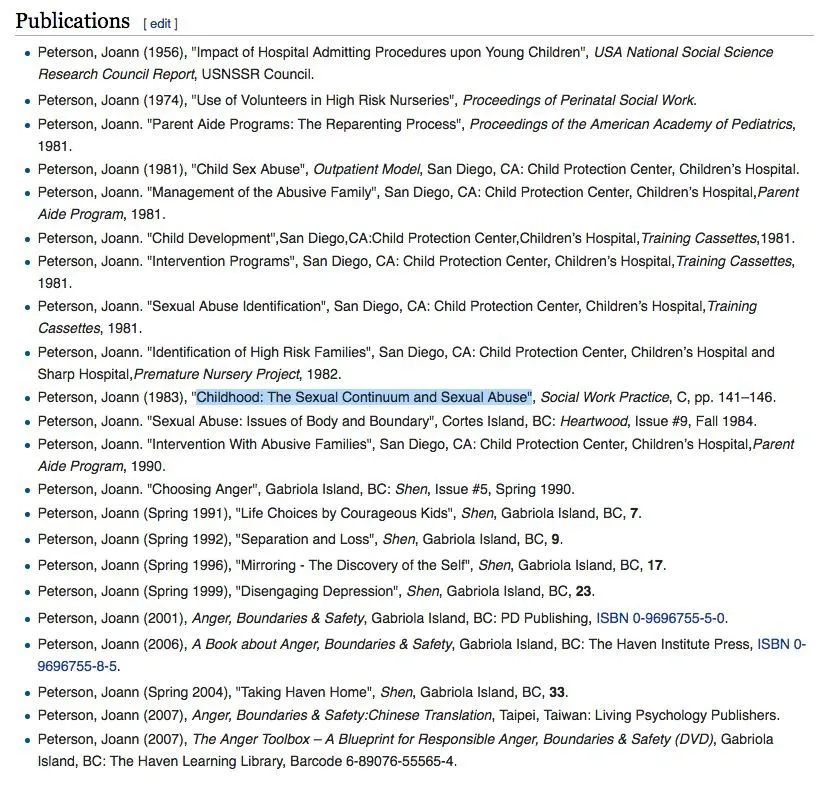Viewport: 831px width, 793px height.
Task: Click "Anger, Boundaries & Safety" in the 2001 entry
Action: (278, 618)
